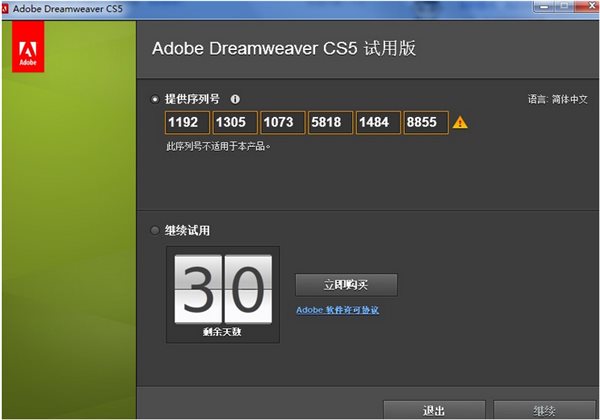Viewport: 600px width, 420px height.
Task: Click the serial field containing 1305
Action: [235, 122]
